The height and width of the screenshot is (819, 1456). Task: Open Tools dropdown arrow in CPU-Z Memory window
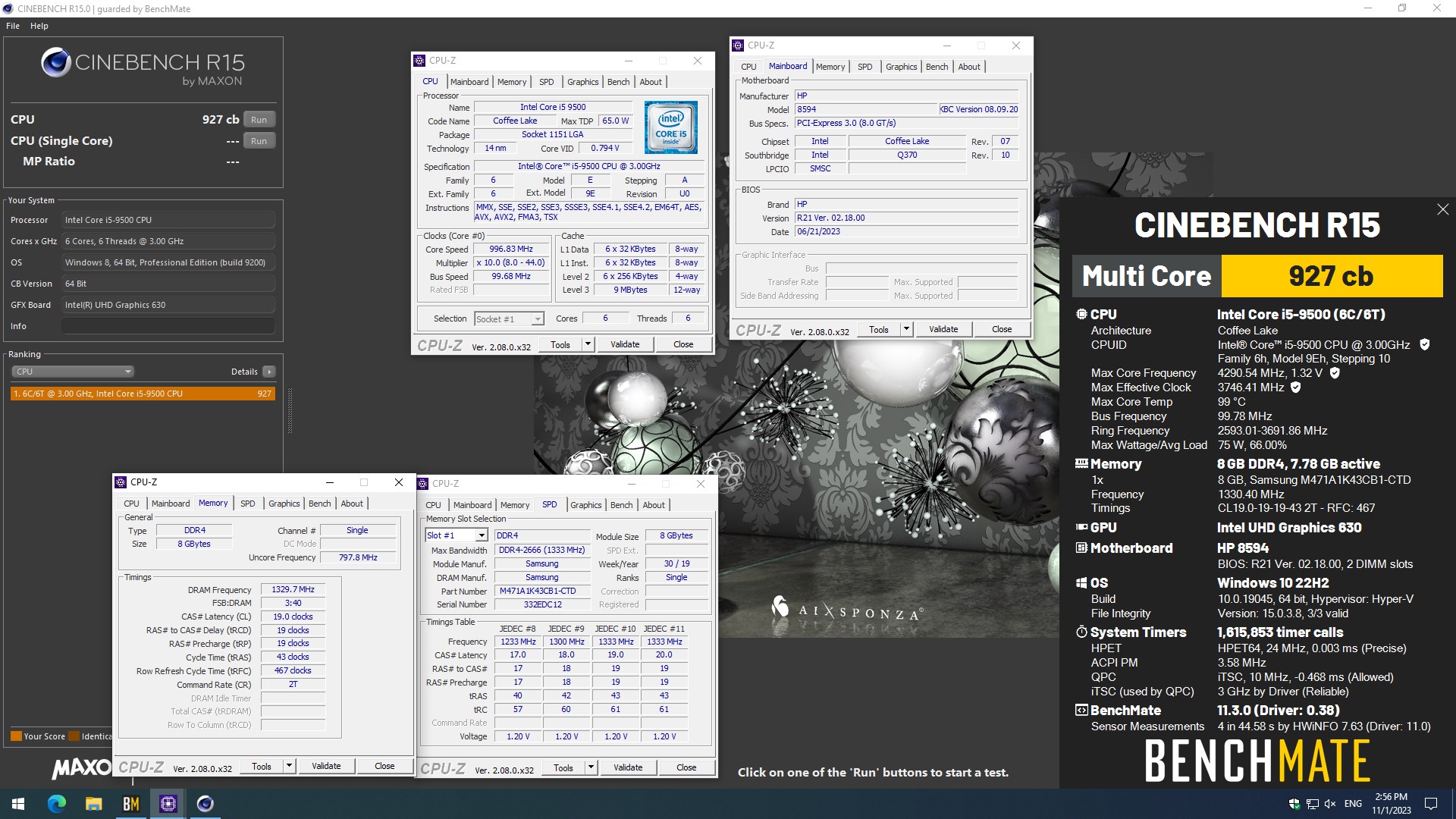(288, 766)
